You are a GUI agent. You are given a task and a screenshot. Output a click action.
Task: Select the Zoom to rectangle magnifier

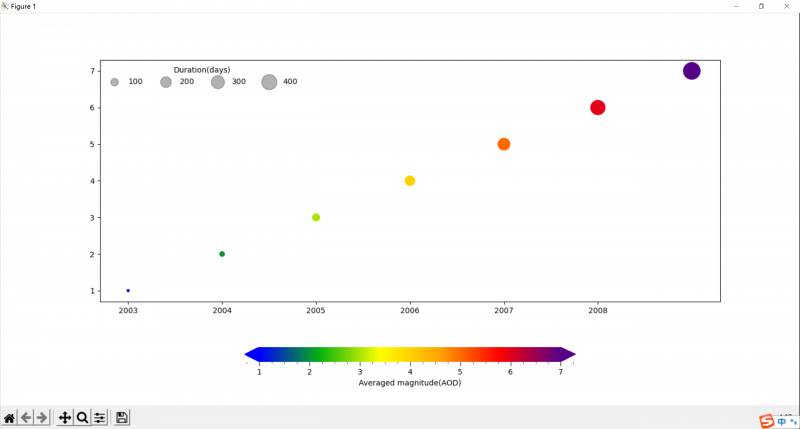click(82, 418)
